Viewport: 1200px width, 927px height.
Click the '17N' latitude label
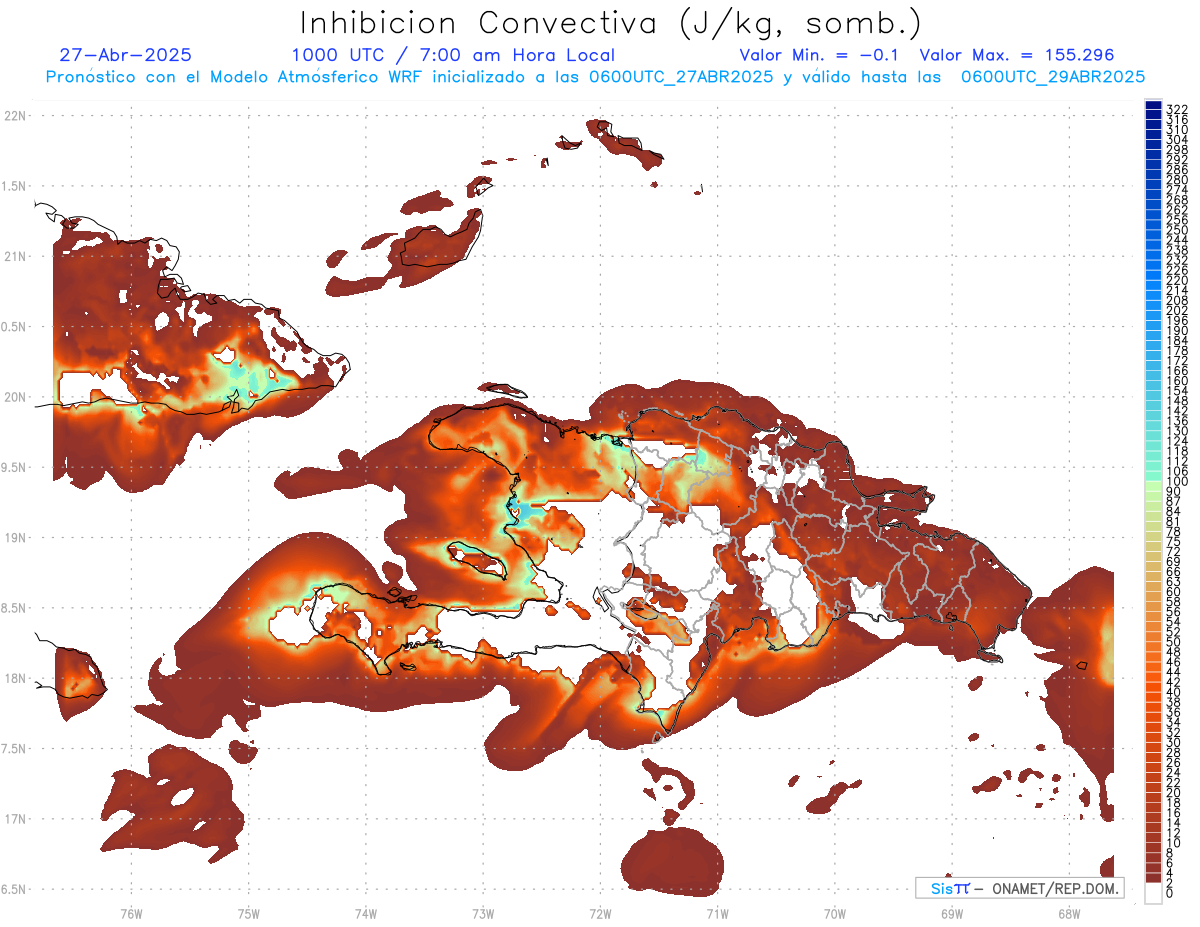click(15, 818)
